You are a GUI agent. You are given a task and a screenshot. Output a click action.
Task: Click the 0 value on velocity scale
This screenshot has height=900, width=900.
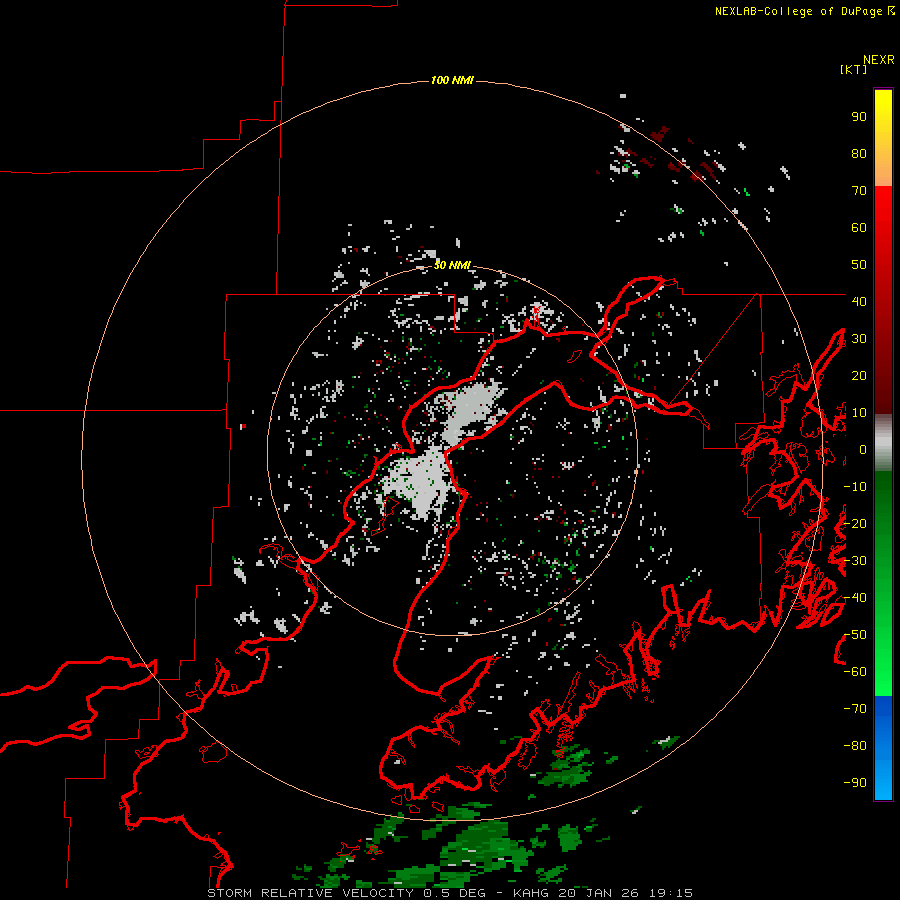pyautogui.click(x=863, y=449)
